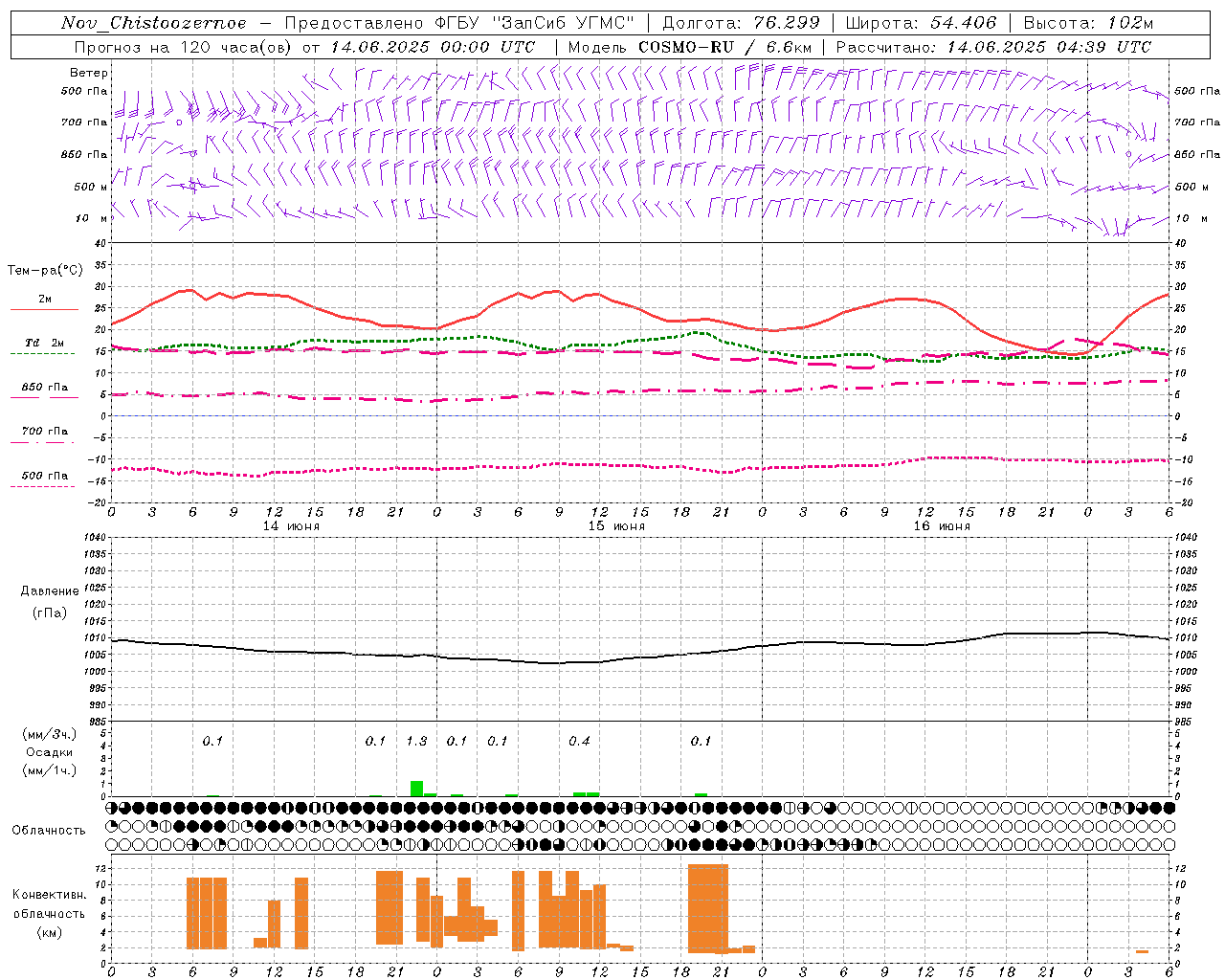Click the Давление pressure panel title
This screenshot has width=1225, height=980.
tap(50, 590)
